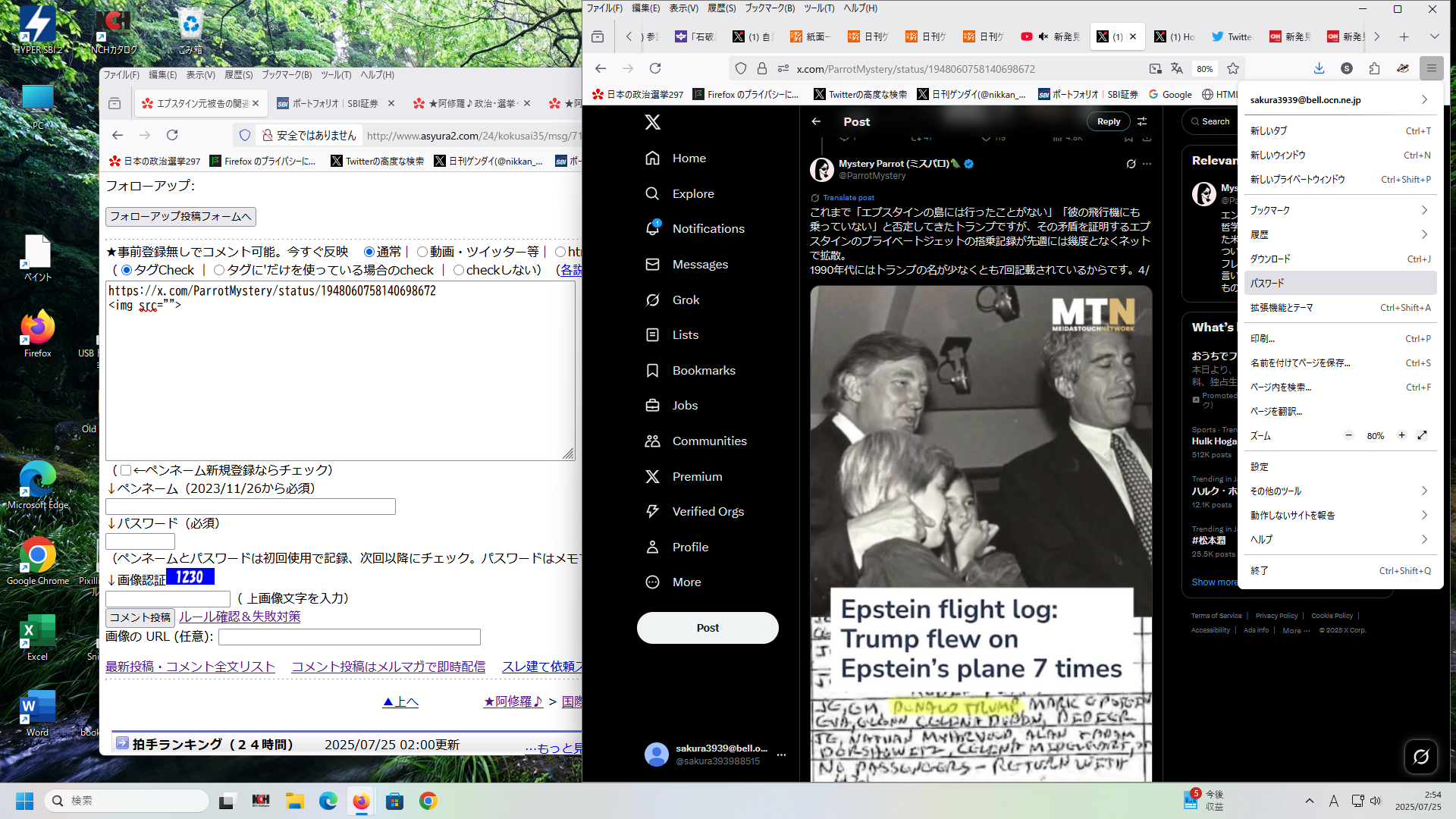
Task: Open Bookmarks in X sidebar
Action: pyautogui.click(x=690, y=370)
